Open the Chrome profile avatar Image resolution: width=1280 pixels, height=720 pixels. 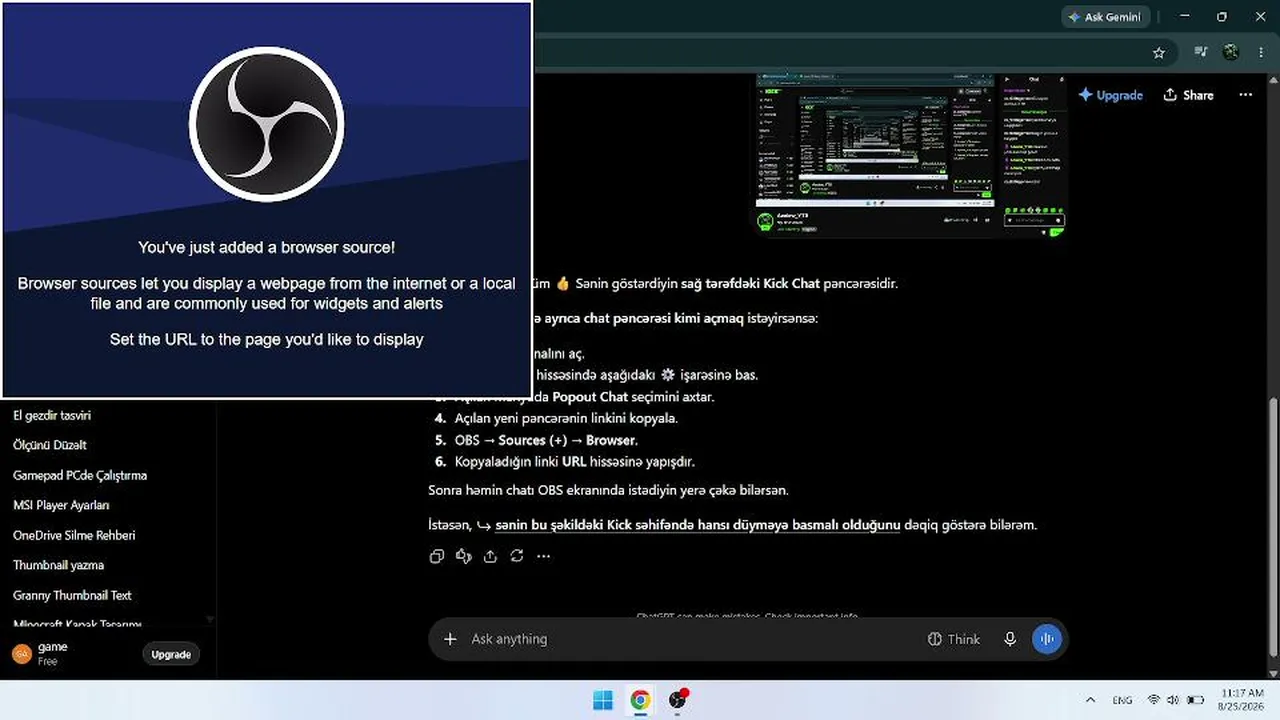1231,53
